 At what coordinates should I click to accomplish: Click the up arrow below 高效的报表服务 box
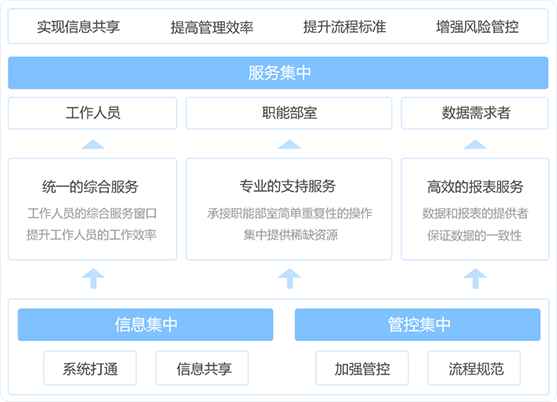coord(475,278)
